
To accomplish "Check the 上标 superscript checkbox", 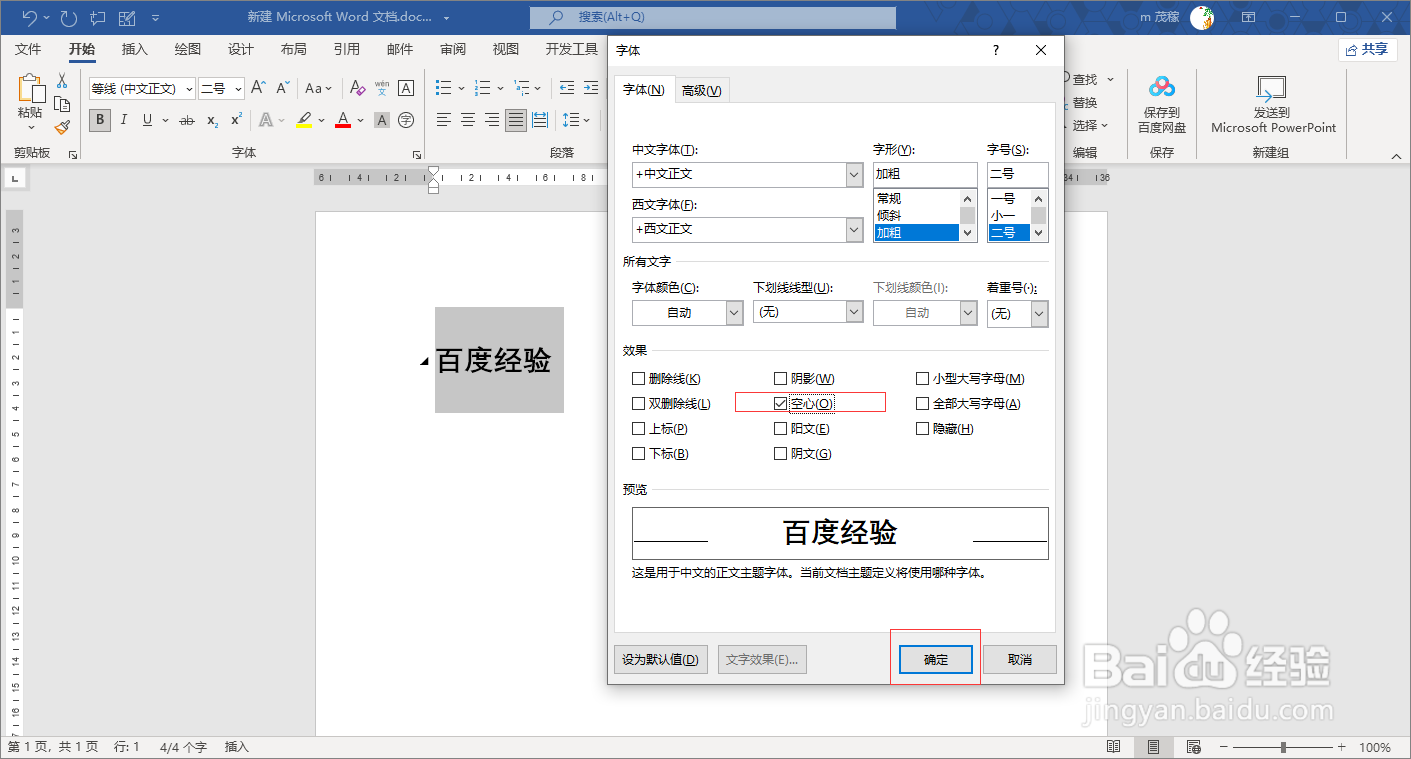I will (x=638, y=429).
